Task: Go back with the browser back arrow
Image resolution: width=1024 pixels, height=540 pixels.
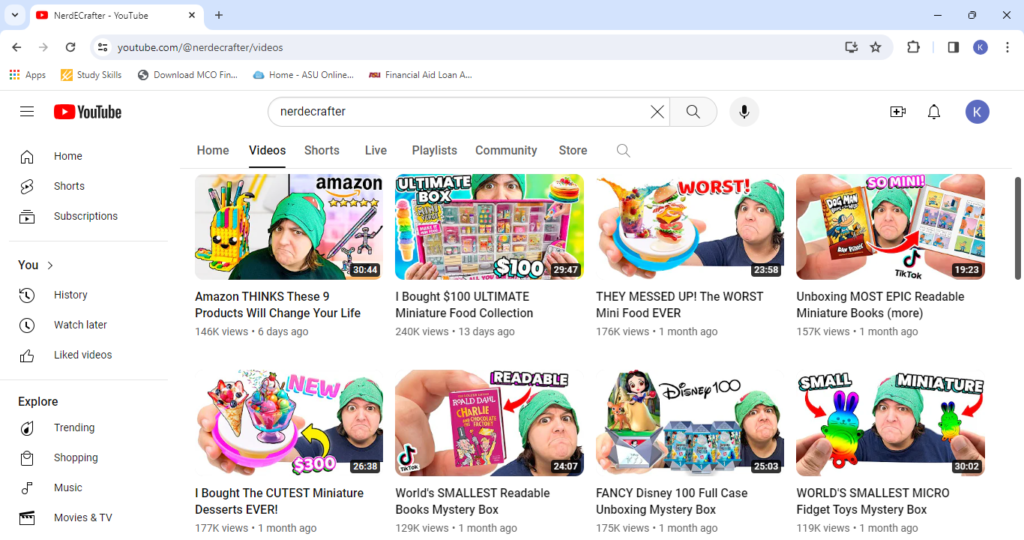Action: [17, 47]
